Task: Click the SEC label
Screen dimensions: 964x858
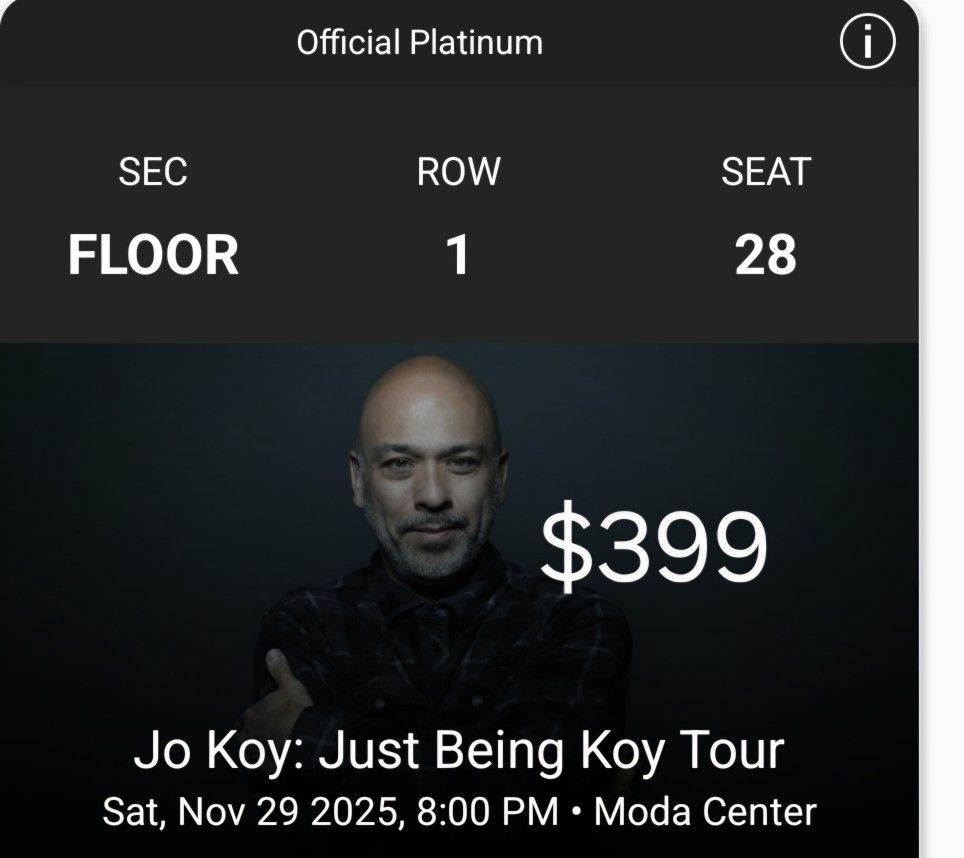Action: pyautogui.click(x=154, y=172)
